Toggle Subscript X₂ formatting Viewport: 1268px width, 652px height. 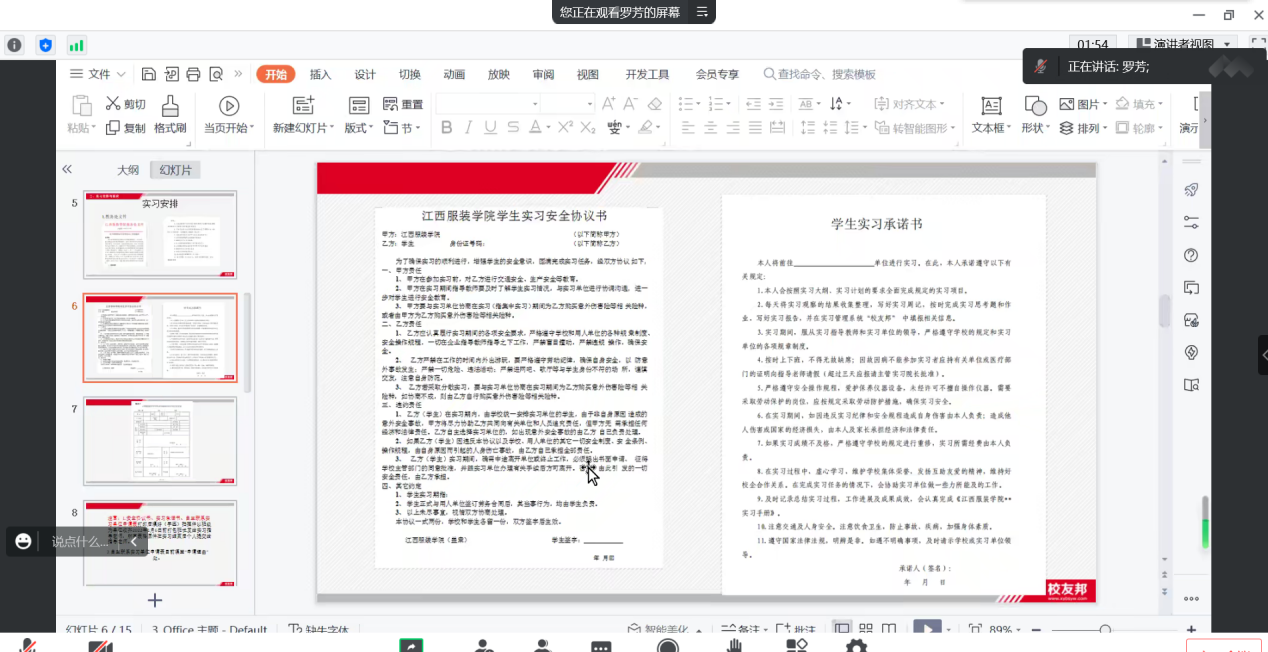[x=588, y=128]
